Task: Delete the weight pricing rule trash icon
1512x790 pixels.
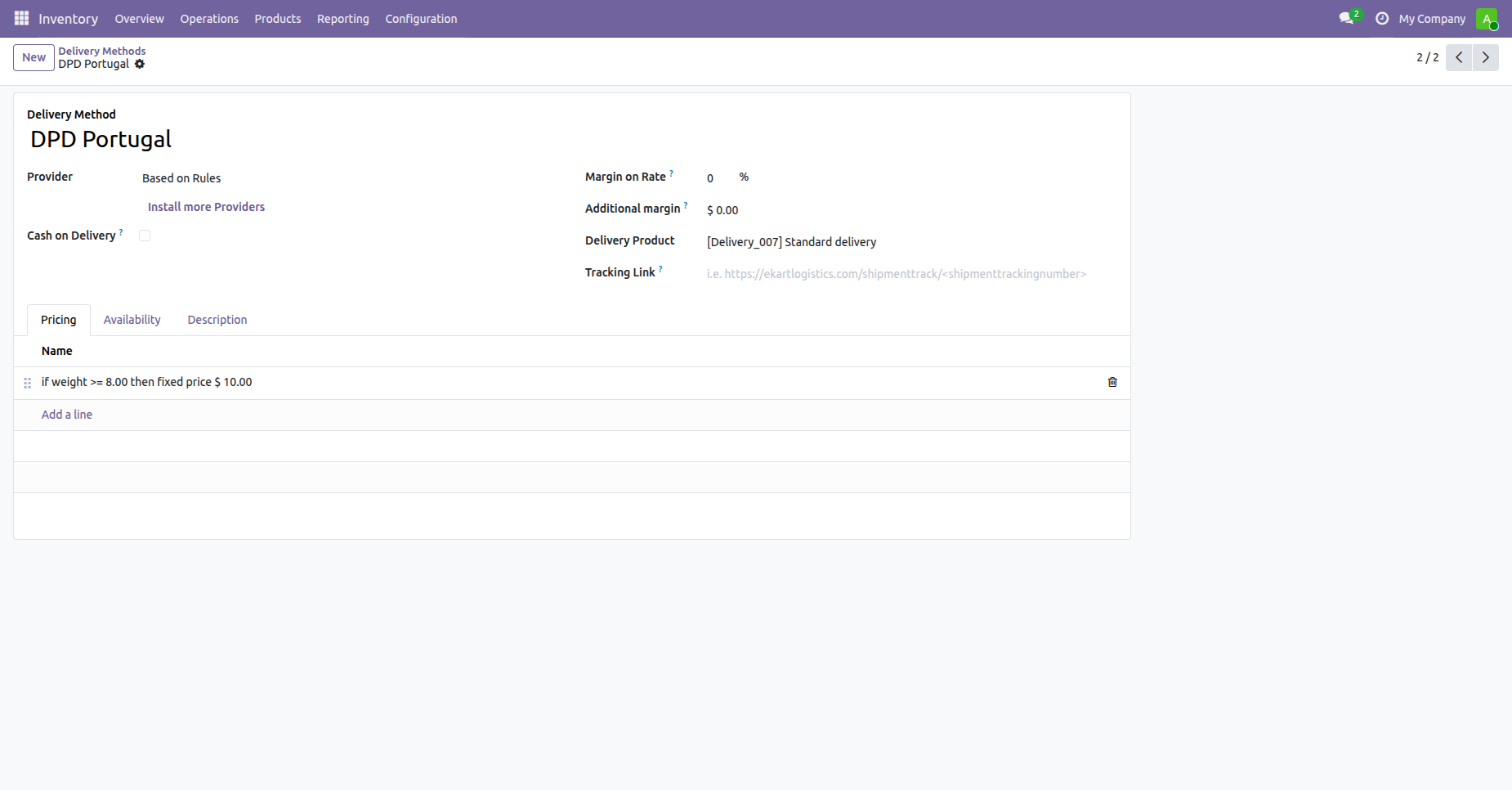Action: click(1112, 382)
